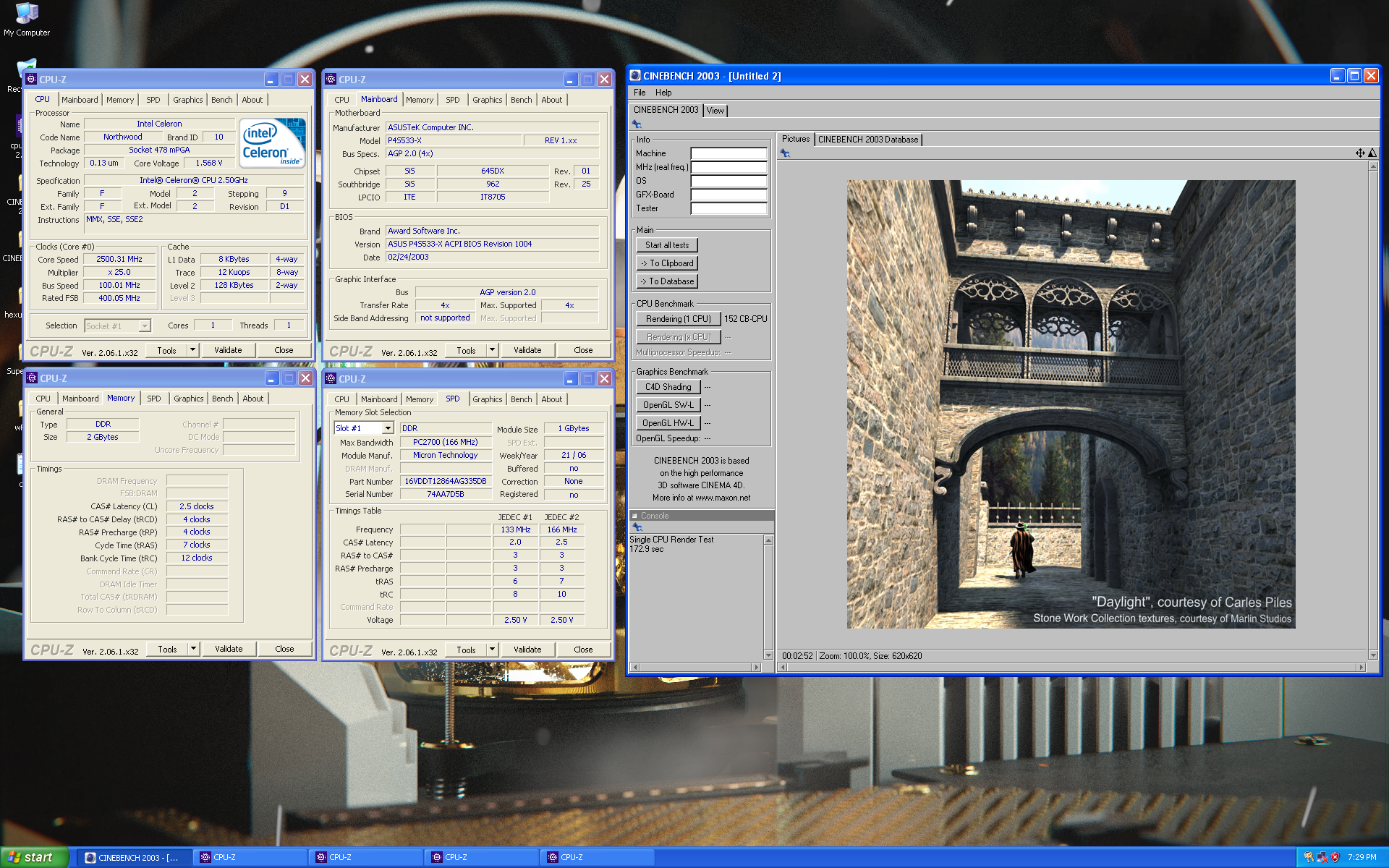The image size is (1389, 868).
Task: Click the 16VDDT12864AG335DB part number
Action: point(445,481)
